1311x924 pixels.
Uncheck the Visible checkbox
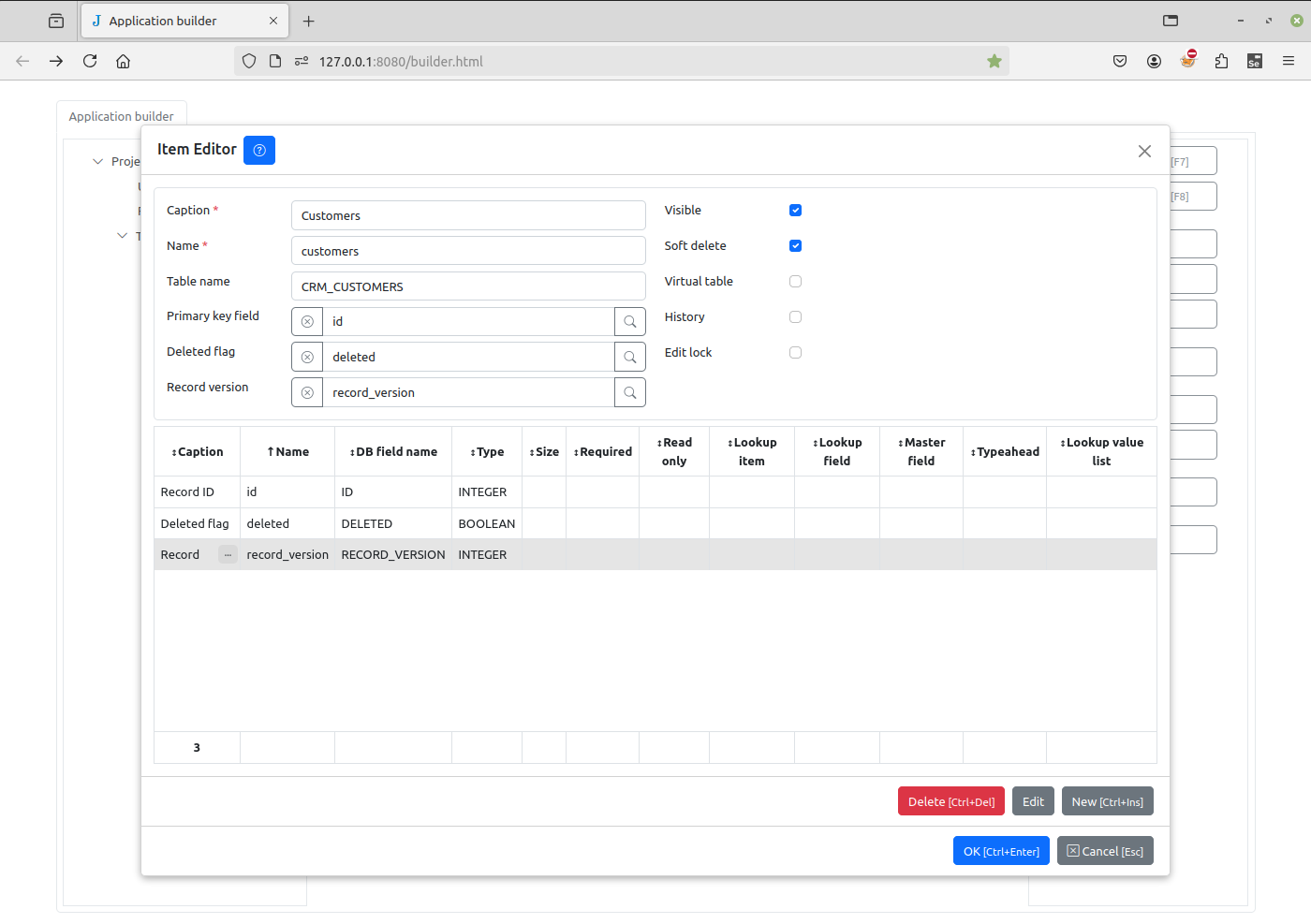tap(795, 211)
